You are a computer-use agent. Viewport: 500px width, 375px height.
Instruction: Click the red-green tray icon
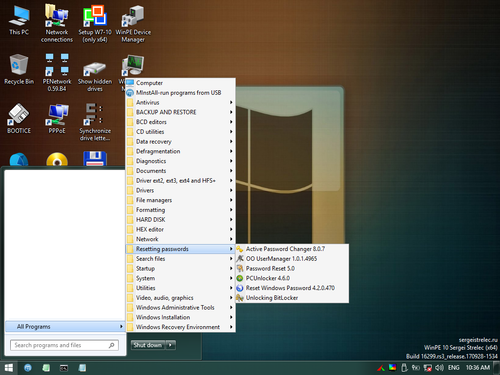point(381,368)
